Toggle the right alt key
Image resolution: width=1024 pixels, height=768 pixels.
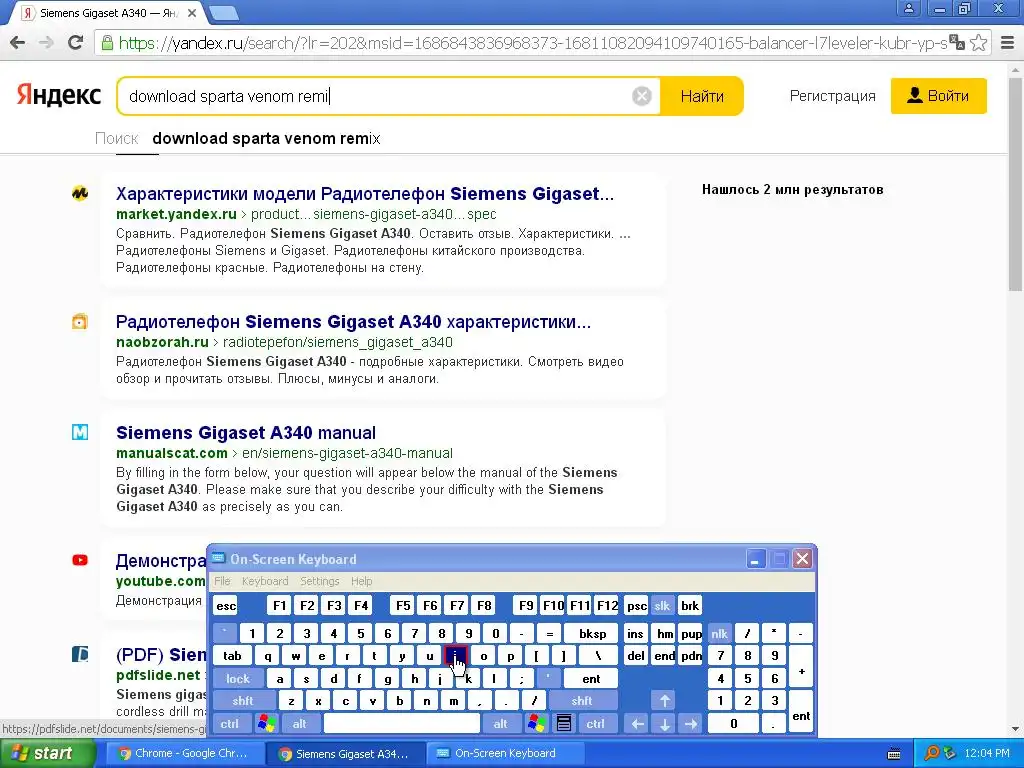pos(500,724)
